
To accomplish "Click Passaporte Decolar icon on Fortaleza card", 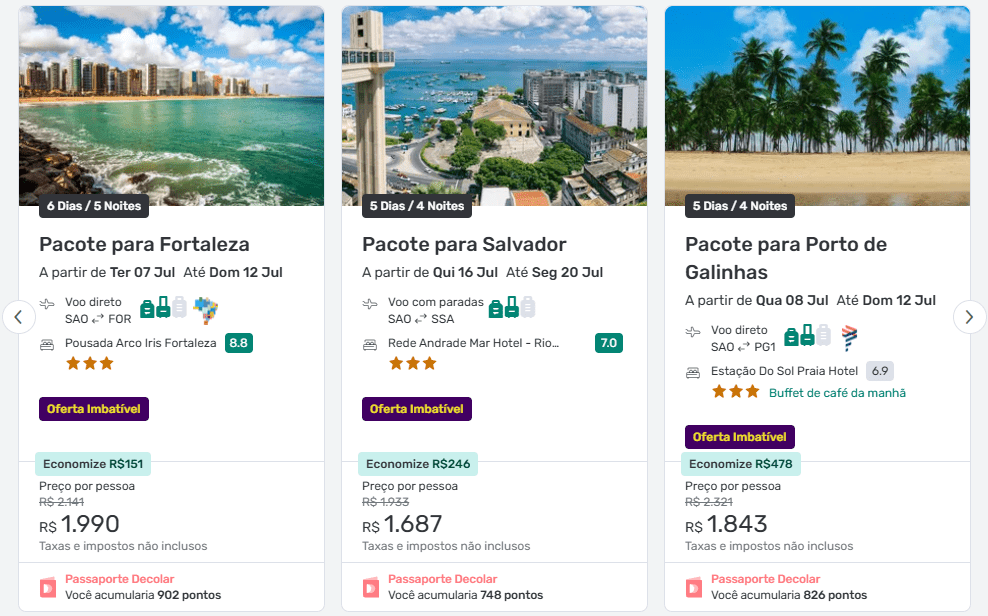I will [x=48, y=587].
